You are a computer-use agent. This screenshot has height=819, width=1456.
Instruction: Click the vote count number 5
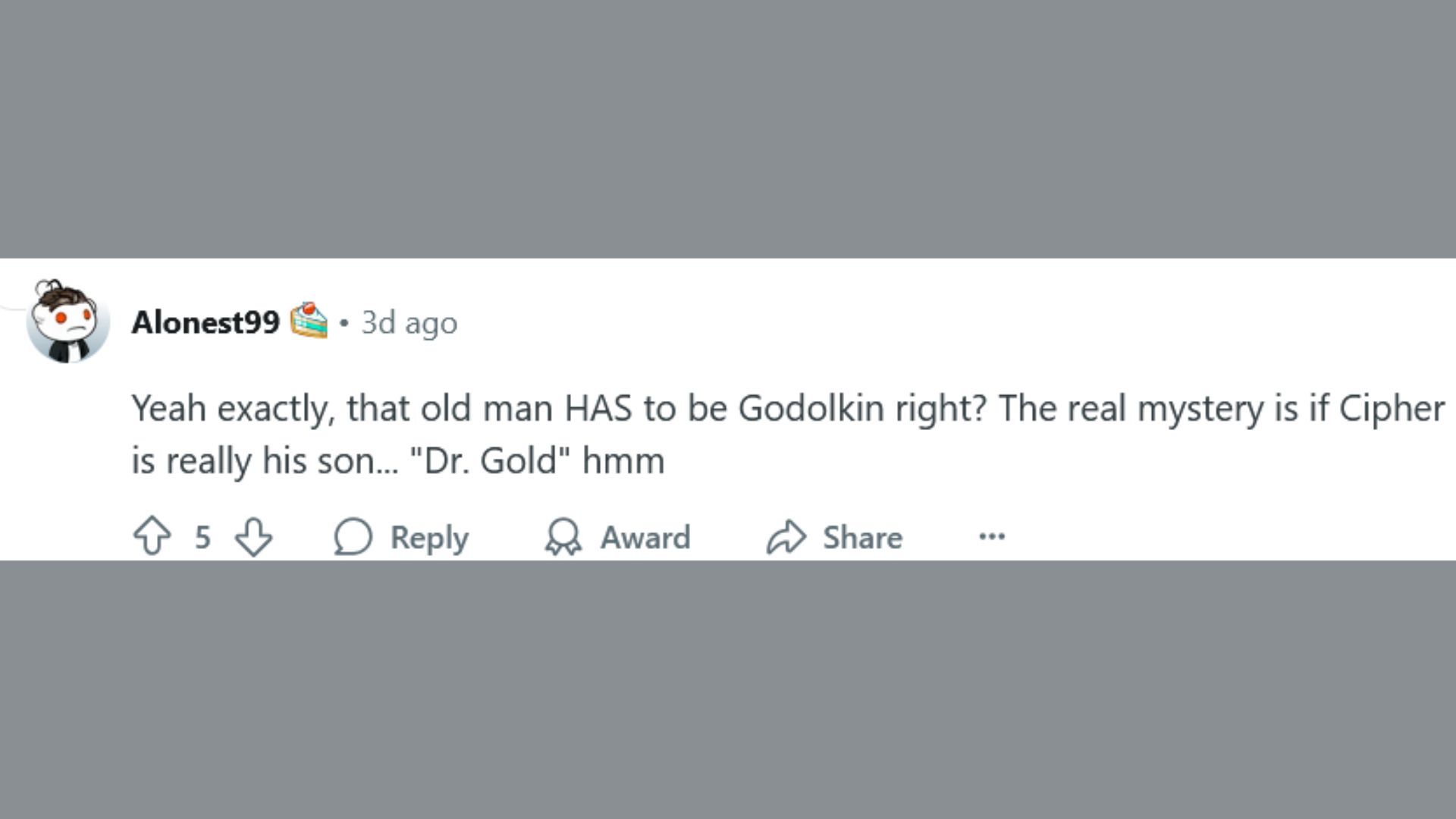coord(202,537)
